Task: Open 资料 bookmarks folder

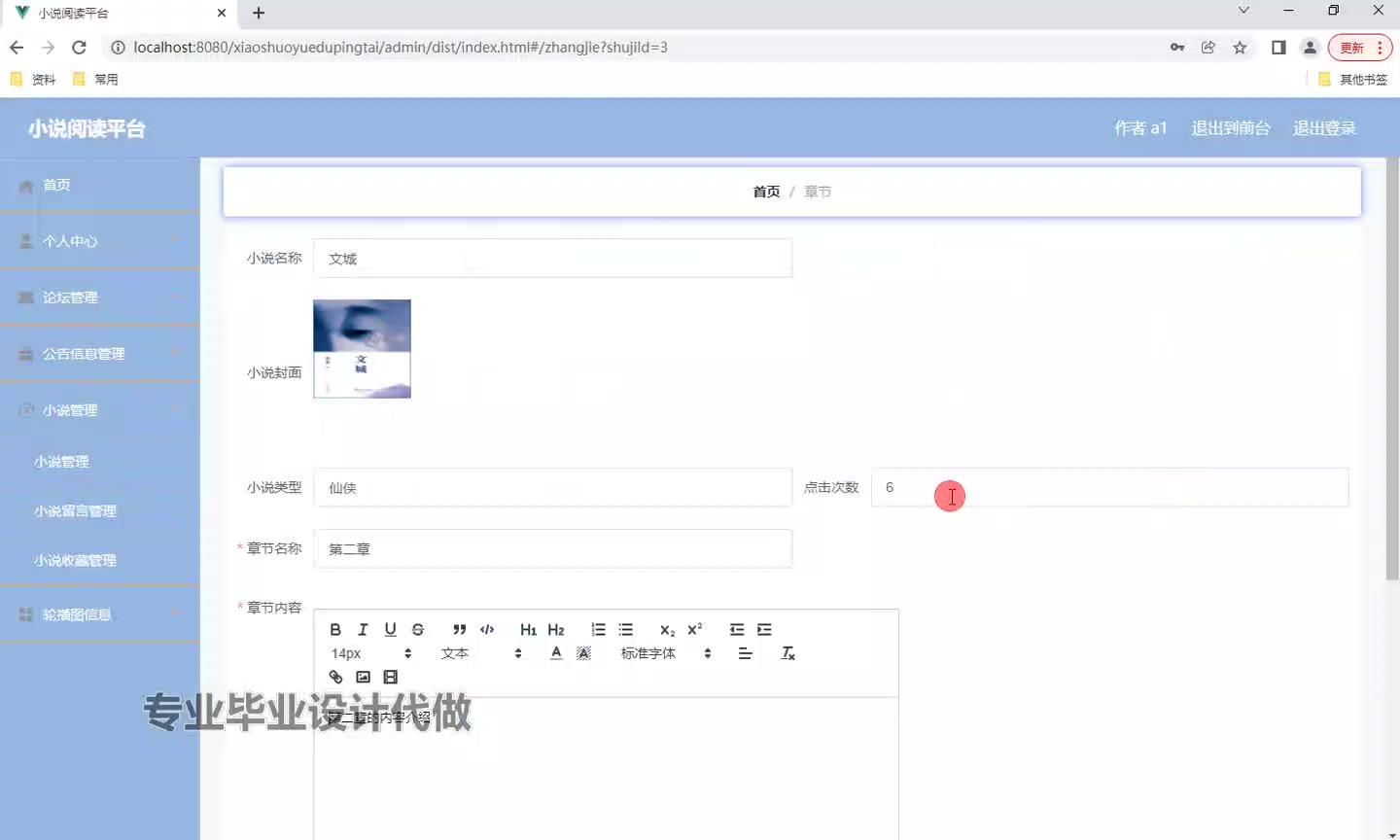Action: (x=33, y=80)
